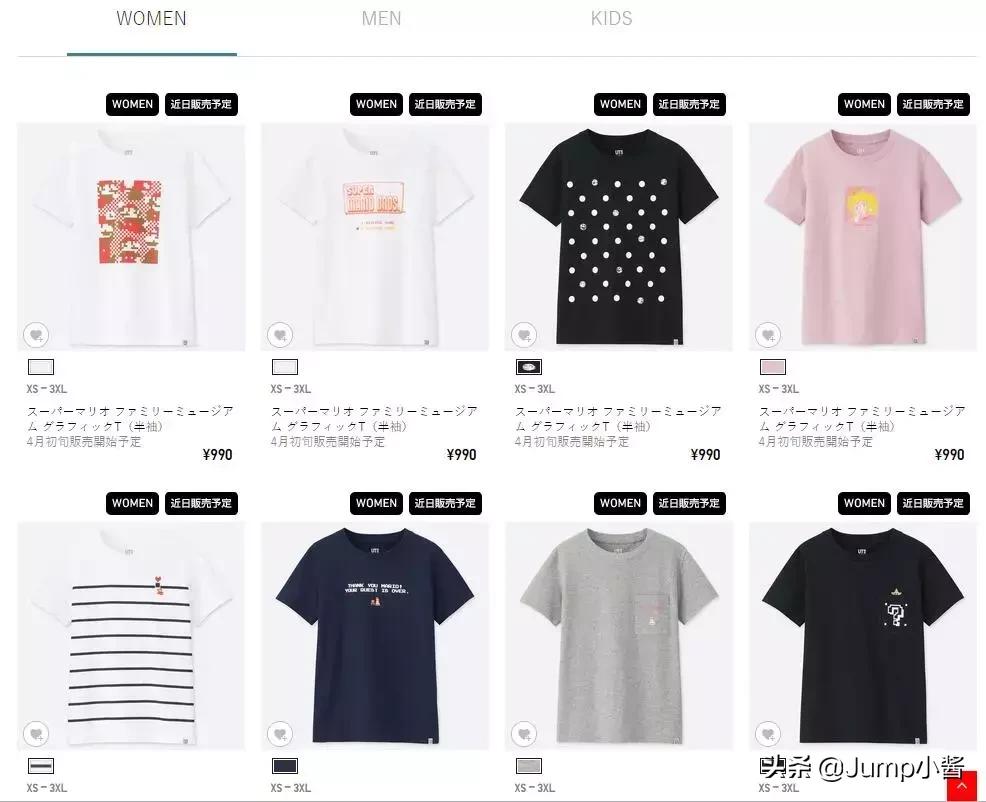Switch to the MEN tab

point(381,18)
